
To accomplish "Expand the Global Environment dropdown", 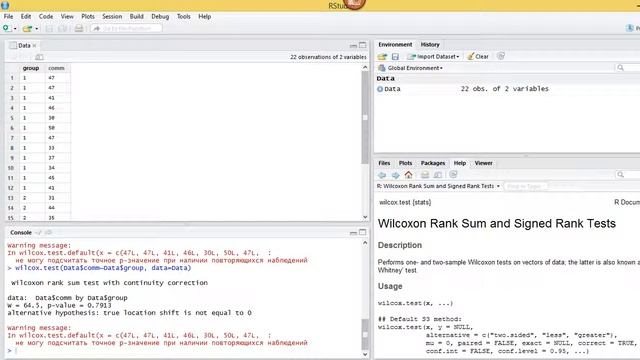I will tap(410, 68).
